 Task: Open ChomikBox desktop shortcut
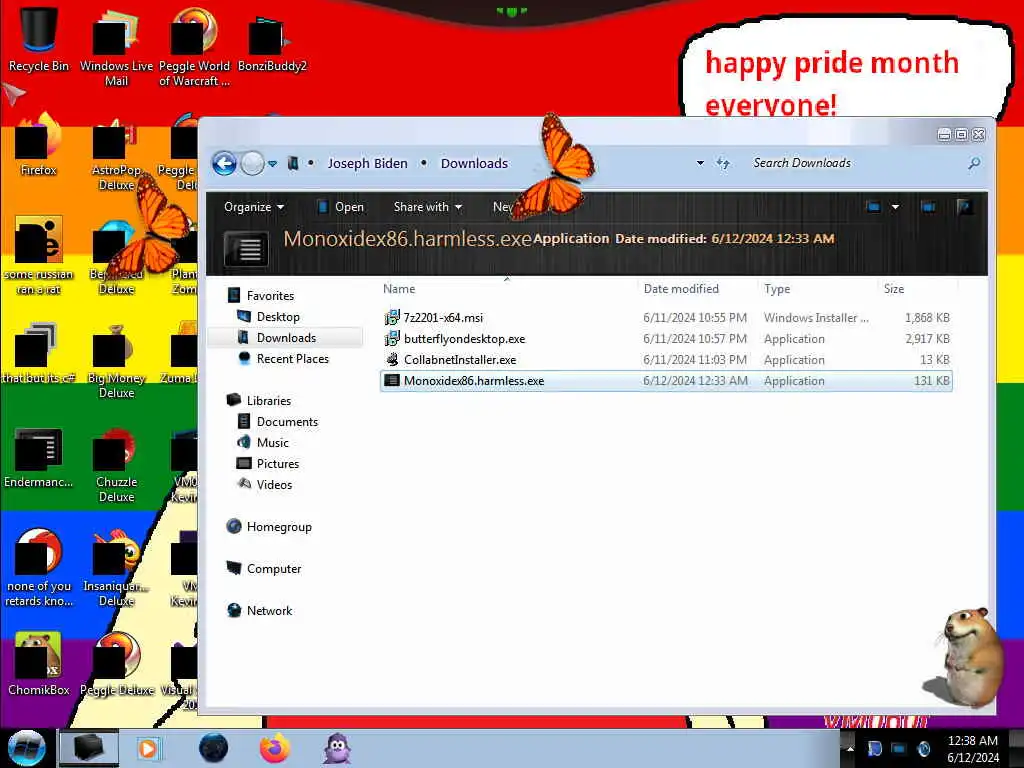point(39,665)
